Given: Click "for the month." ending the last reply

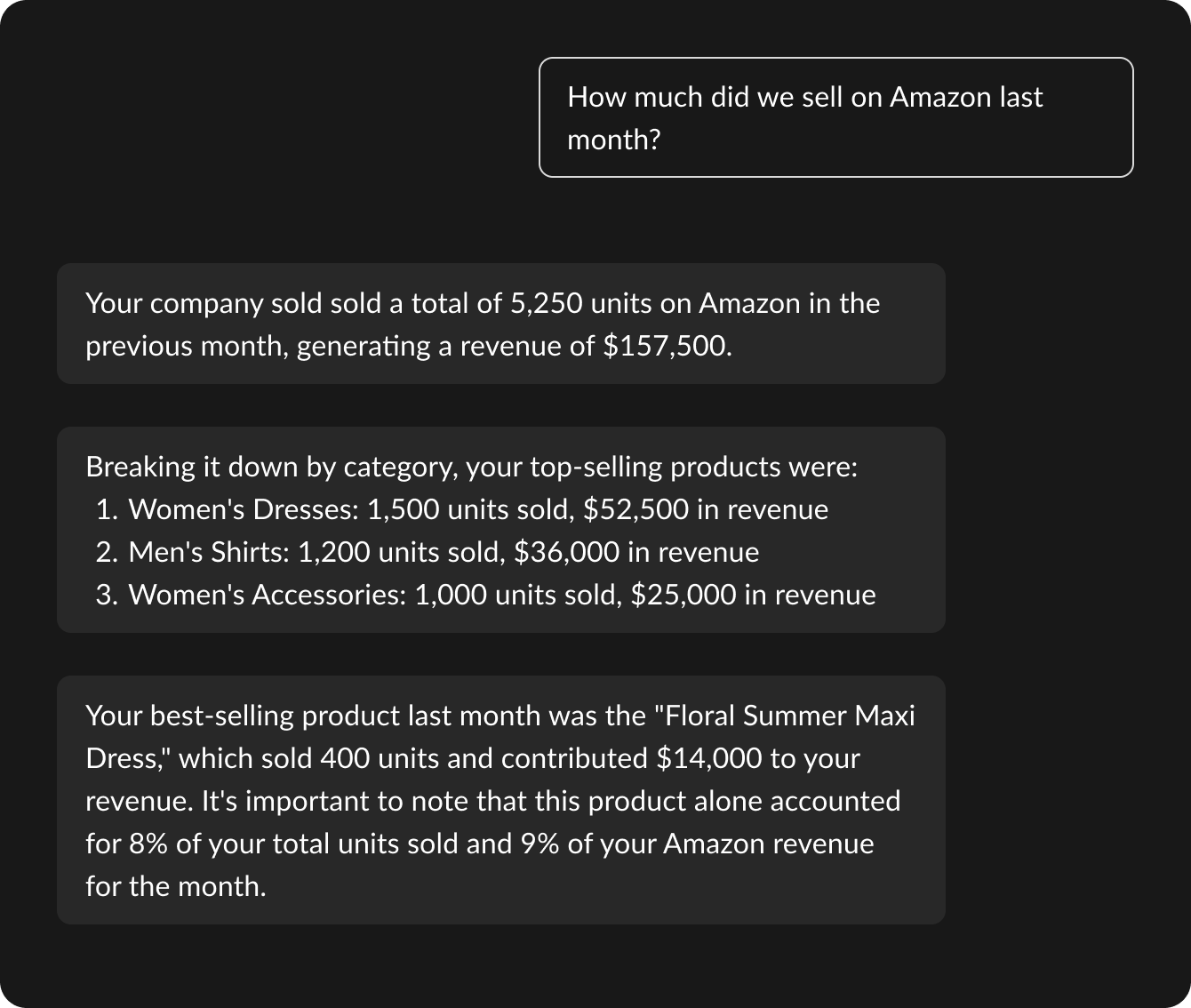Looking at the screenshot, I should coord(176,886).
